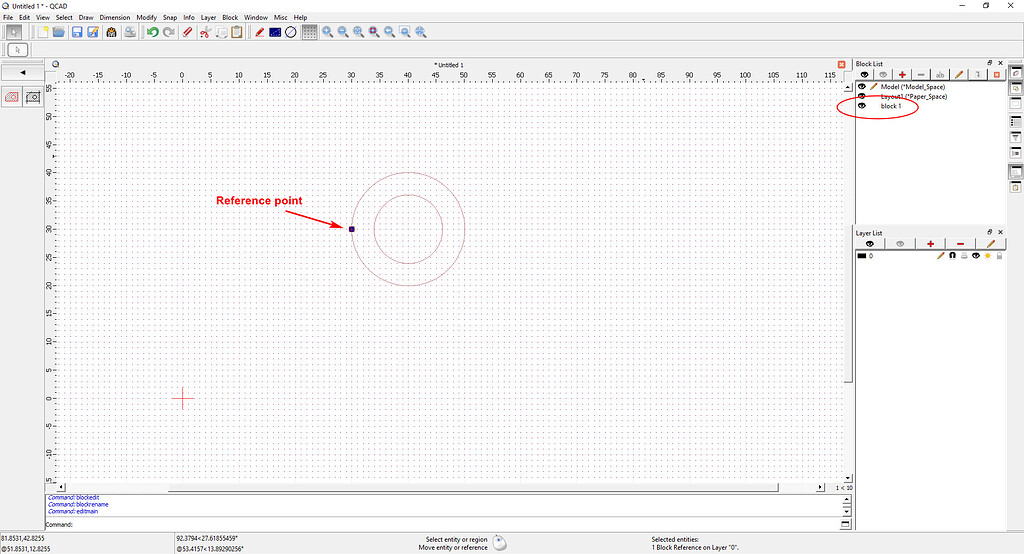The width and height of the screenshot is (1024, 554).
Task: Toggle visibility of the Layout1 (*Paper_Space) block
Action: coord(862,96)
